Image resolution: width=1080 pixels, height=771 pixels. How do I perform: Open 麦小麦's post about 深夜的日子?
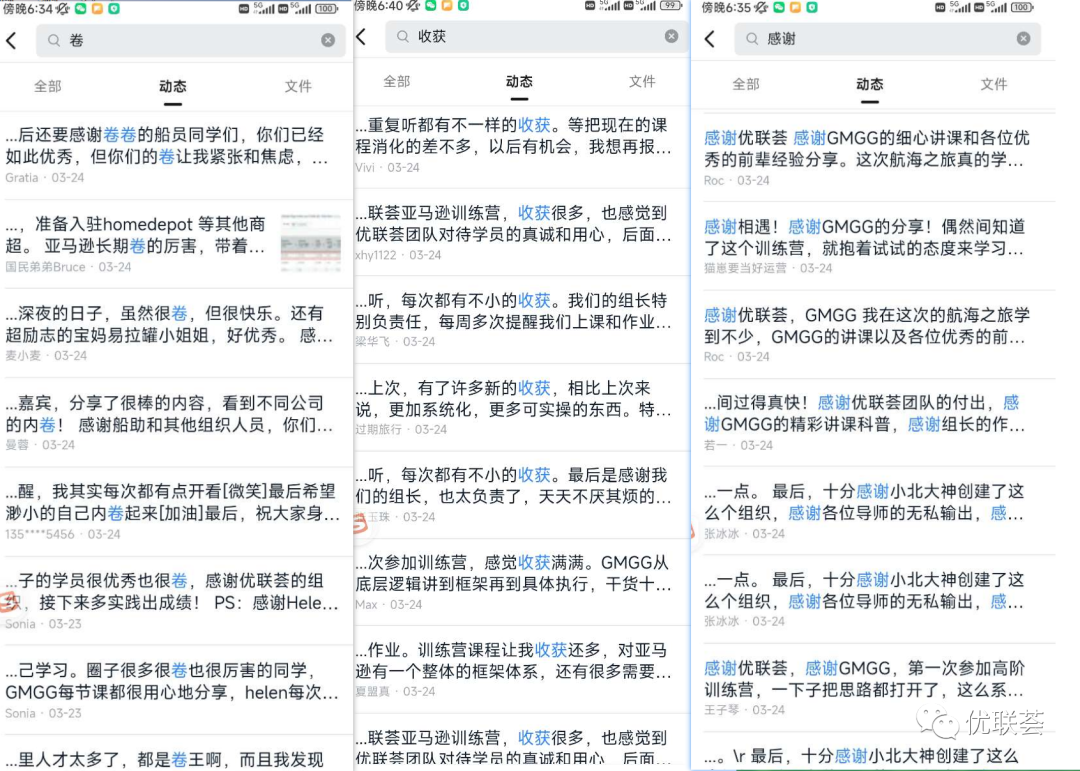coord(176,333)
